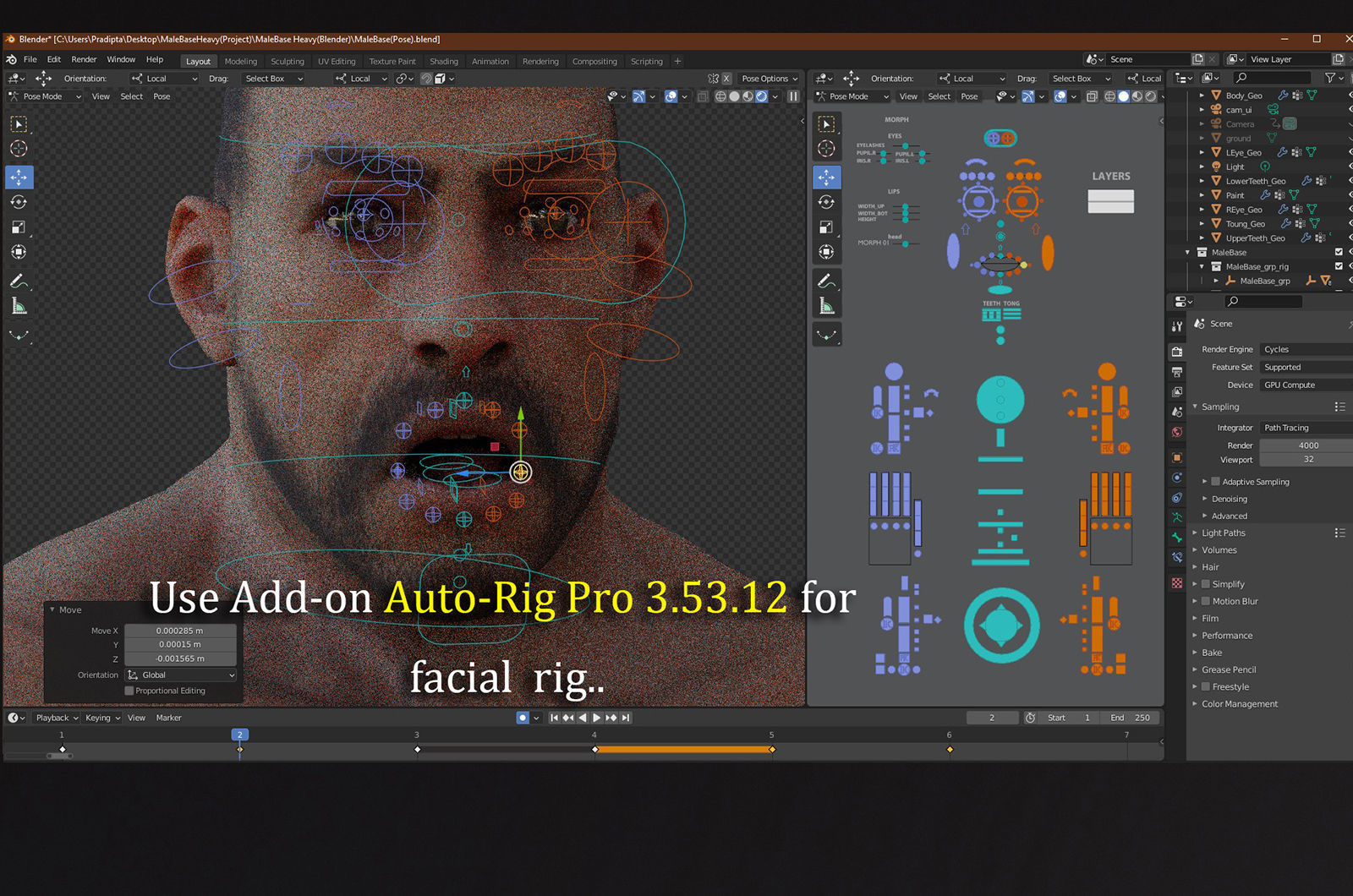This screenshot has width=1353, height=896.
Task: Tick the Proportional Editing checkbox
Action: [129, 691]
